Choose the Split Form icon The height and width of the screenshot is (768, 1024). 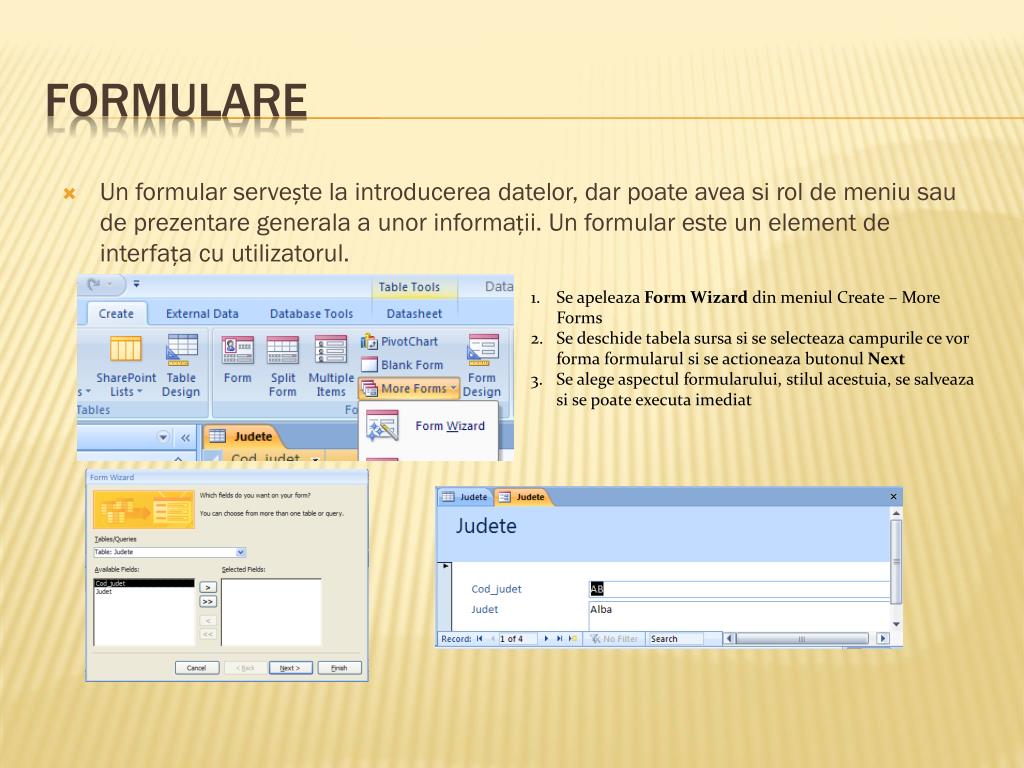[x=282, y=366]
